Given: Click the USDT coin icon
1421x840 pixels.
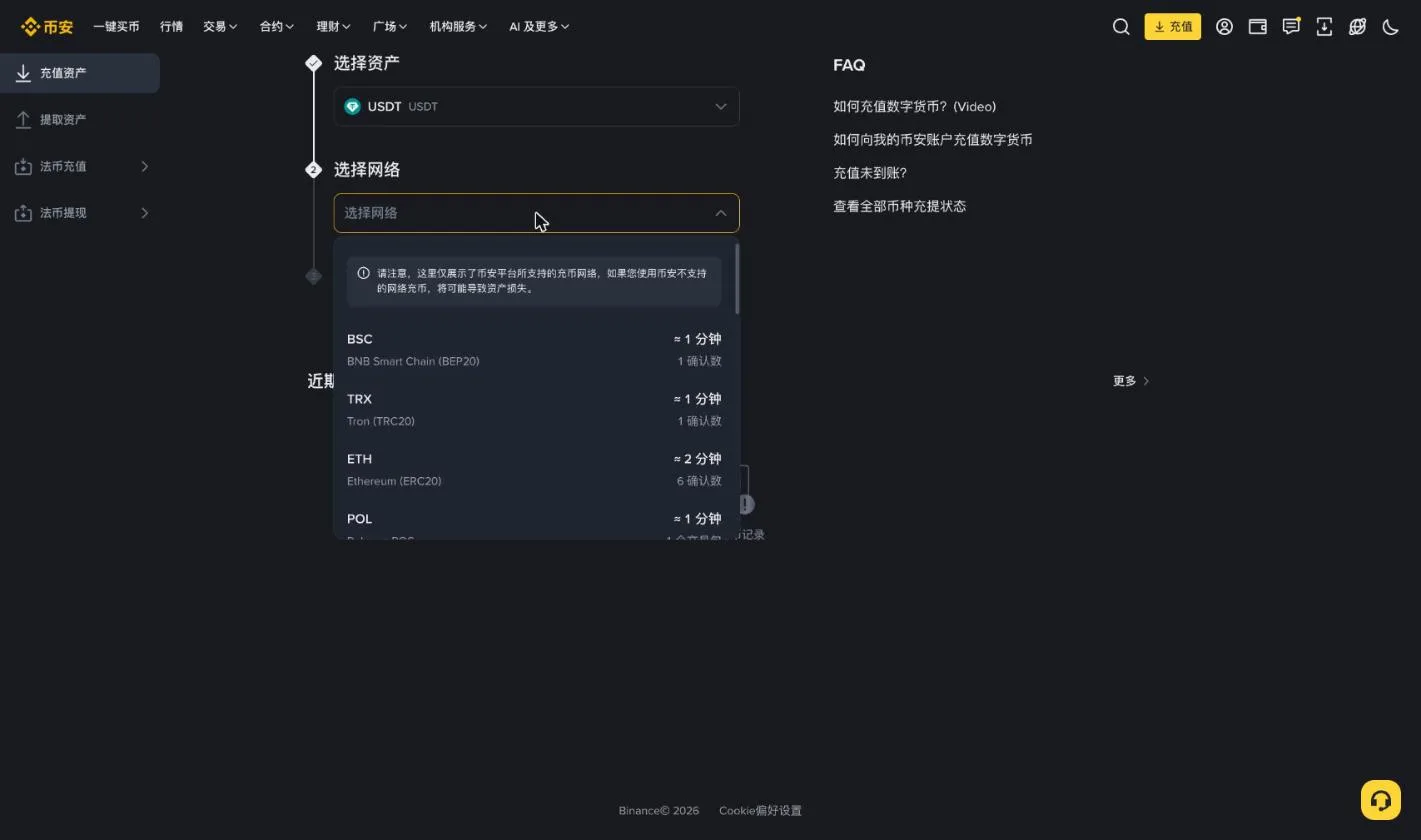Looking at the screenshot, I should (352, 107).
